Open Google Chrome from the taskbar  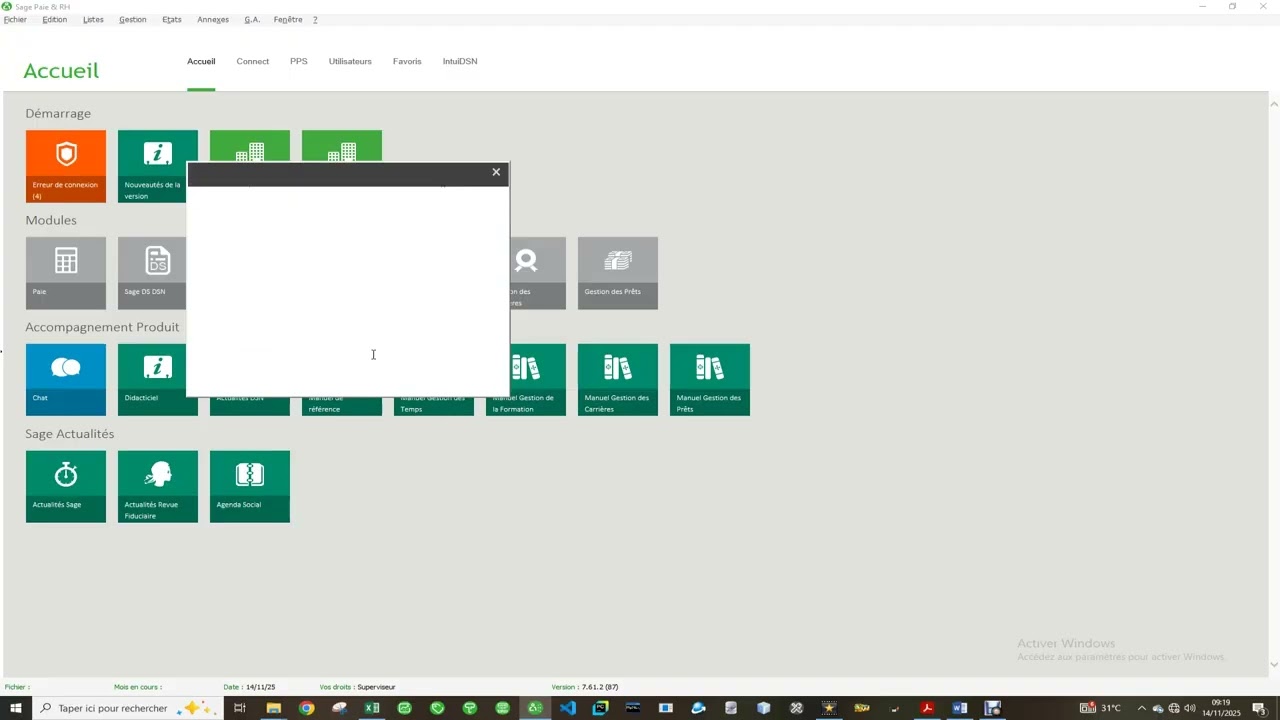click(306, 708)
